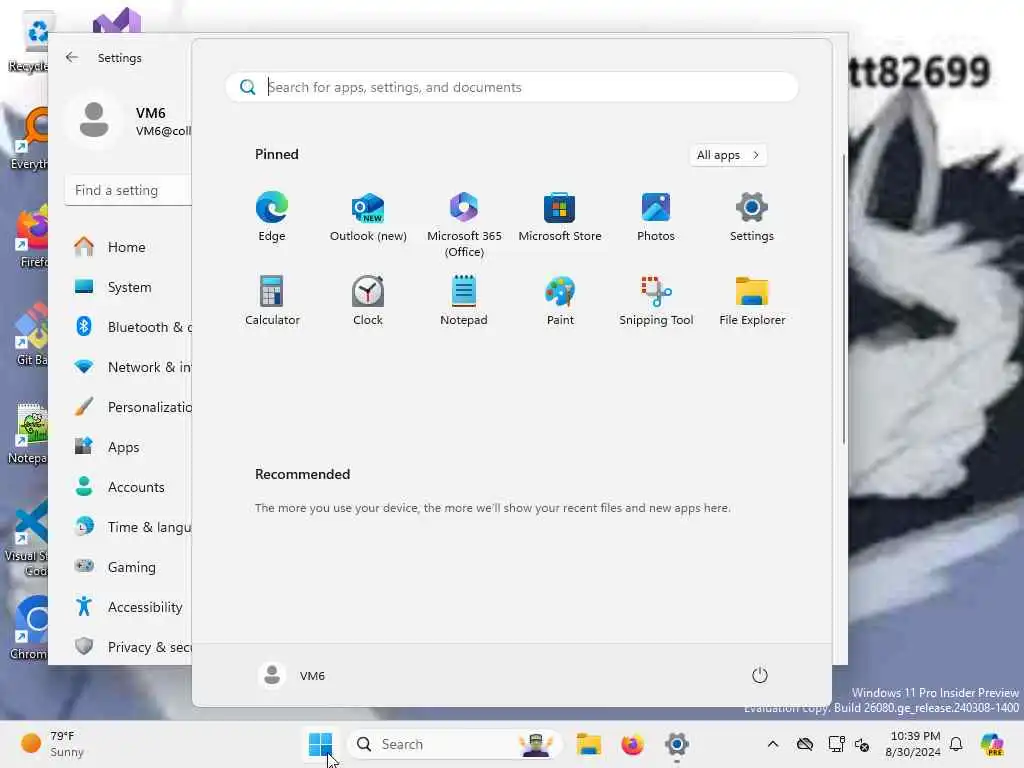Open weather widget showing 79°F Sunny
The height and width of the screenshot is (768, 1024).
pos(52,744)
